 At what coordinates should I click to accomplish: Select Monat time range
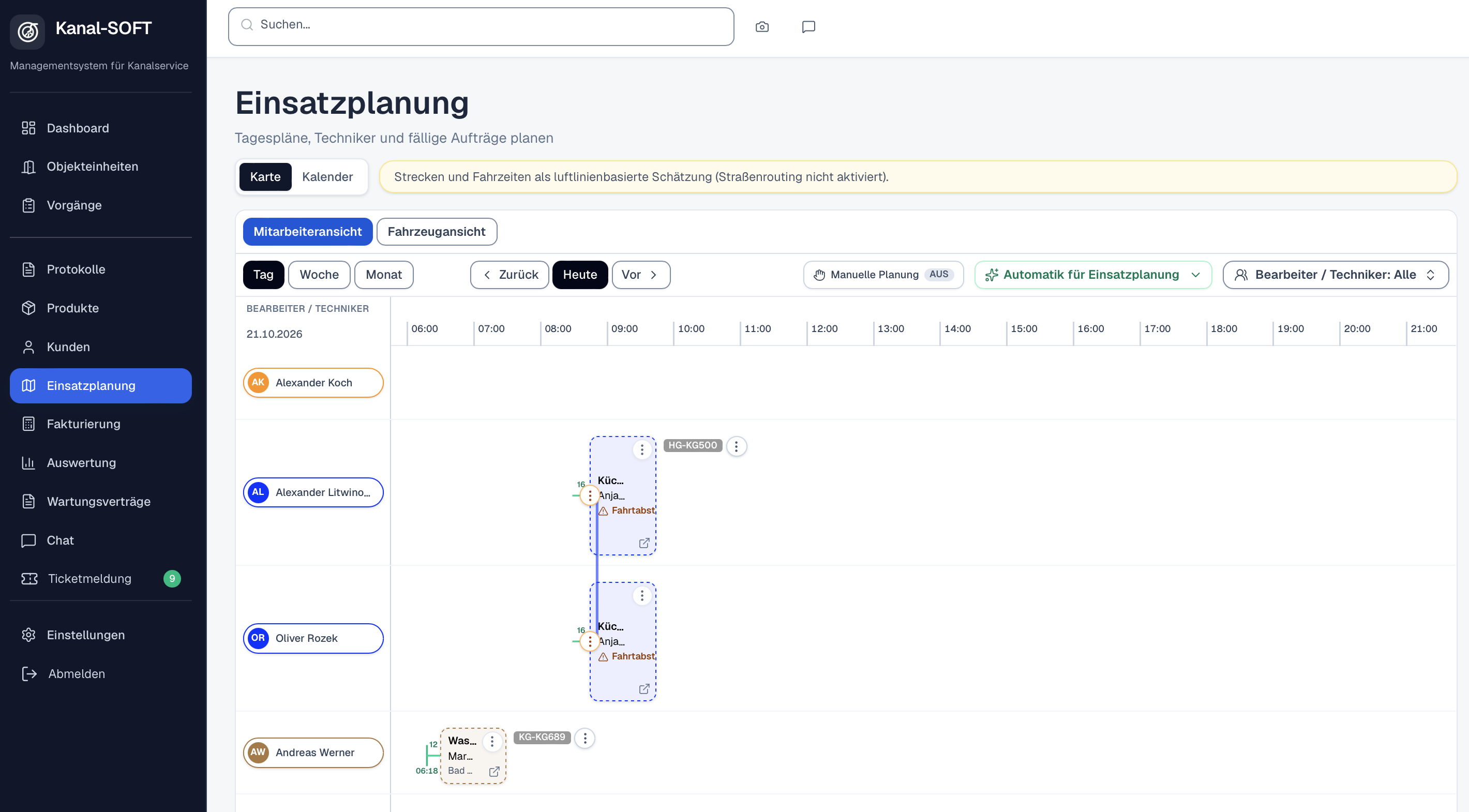point(384,275)
